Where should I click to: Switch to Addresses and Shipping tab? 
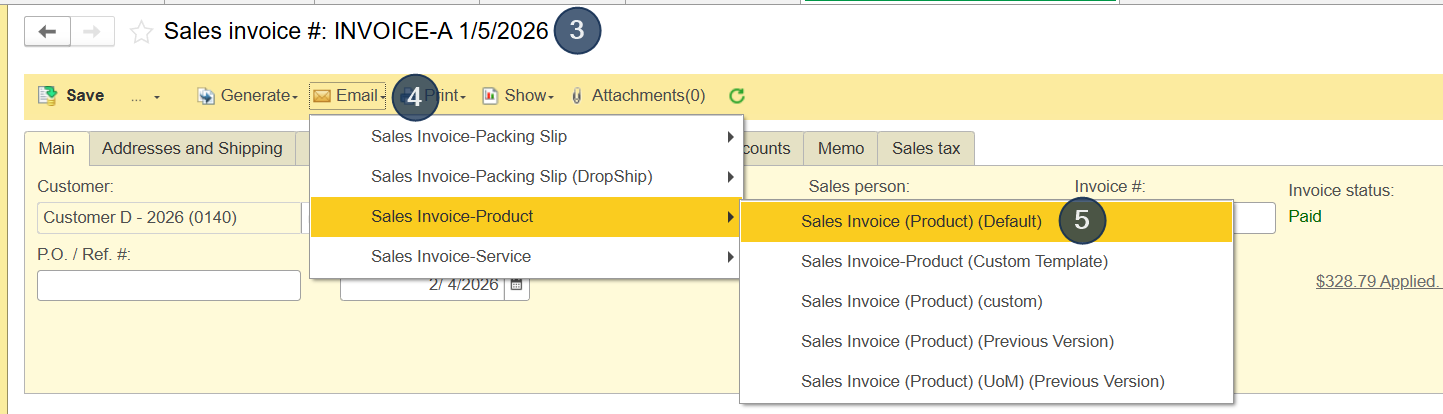point(192,148)
